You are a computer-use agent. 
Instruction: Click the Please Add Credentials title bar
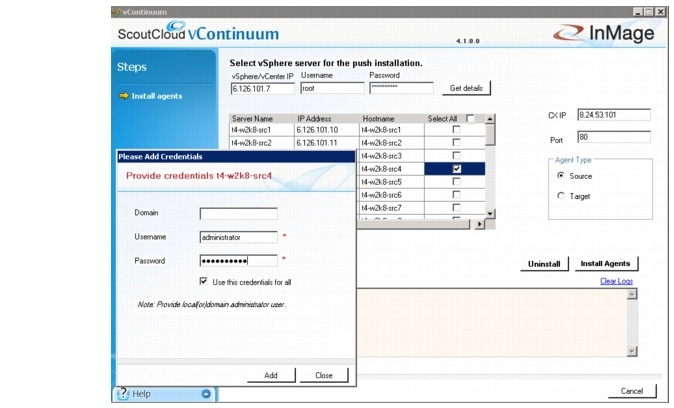pyautogui.click(x=236, y=156)
